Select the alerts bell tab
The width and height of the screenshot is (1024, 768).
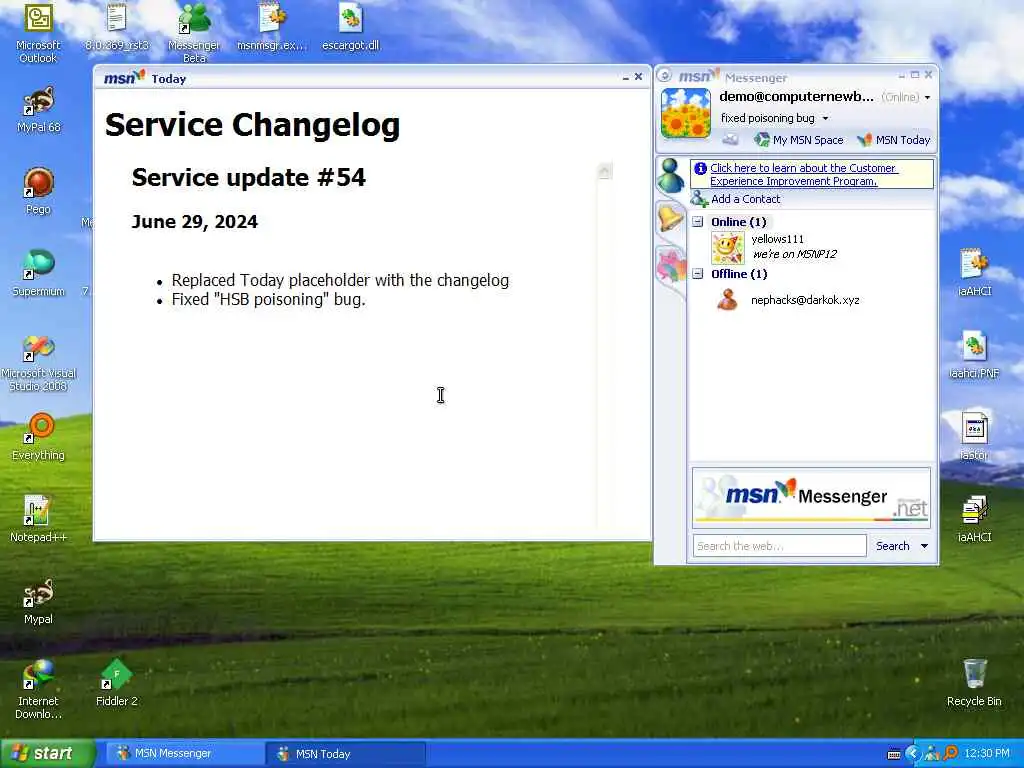(671, 217)
